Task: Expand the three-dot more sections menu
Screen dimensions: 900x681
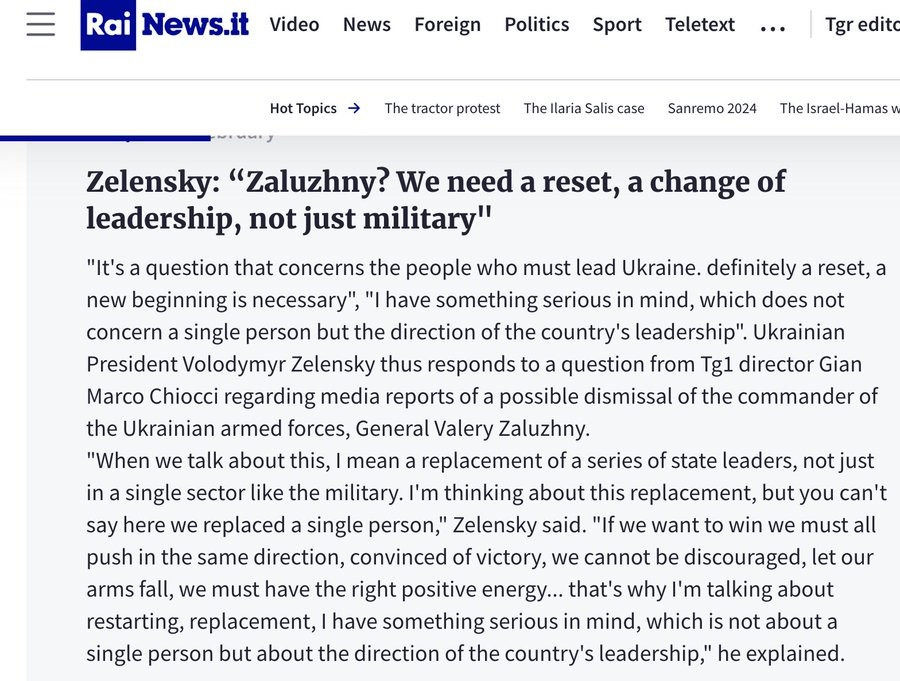Action: tap(772, 27)
